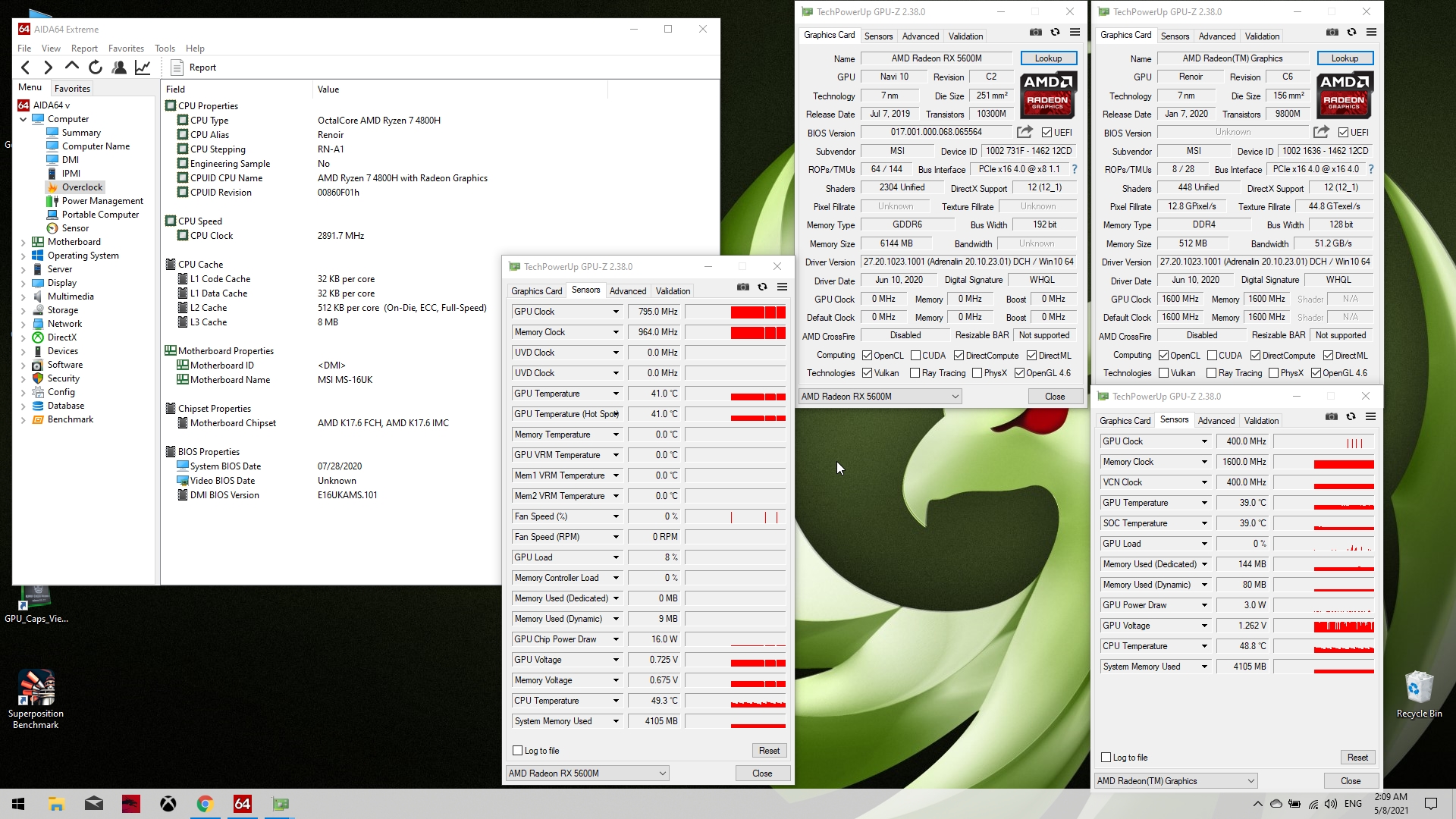
Task: Click Lookup button for AMD Radeon RX 5600M
Action: click(1048, 58)
